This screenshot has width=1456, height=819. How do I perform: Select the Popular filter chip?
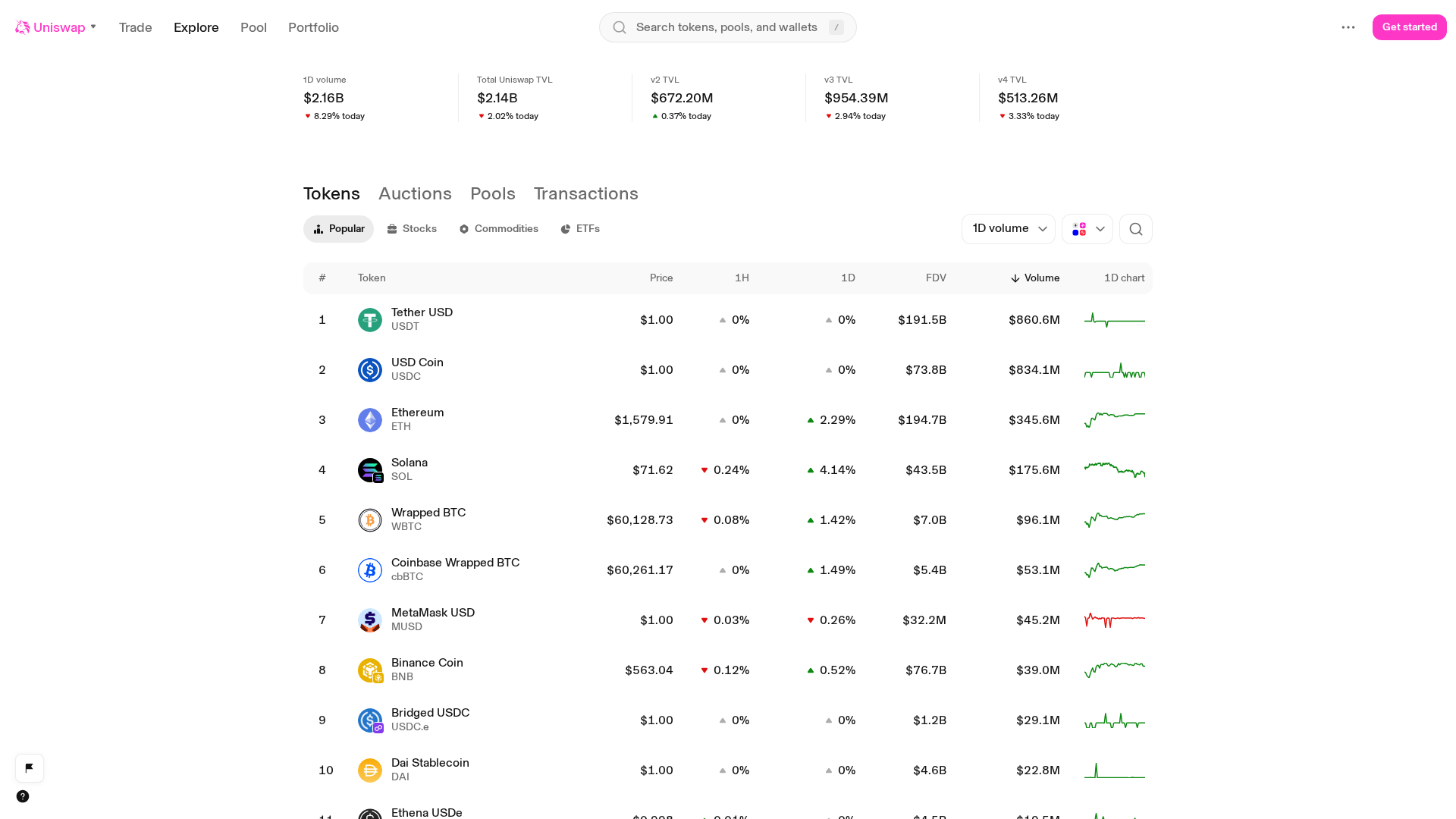(338, 229)
